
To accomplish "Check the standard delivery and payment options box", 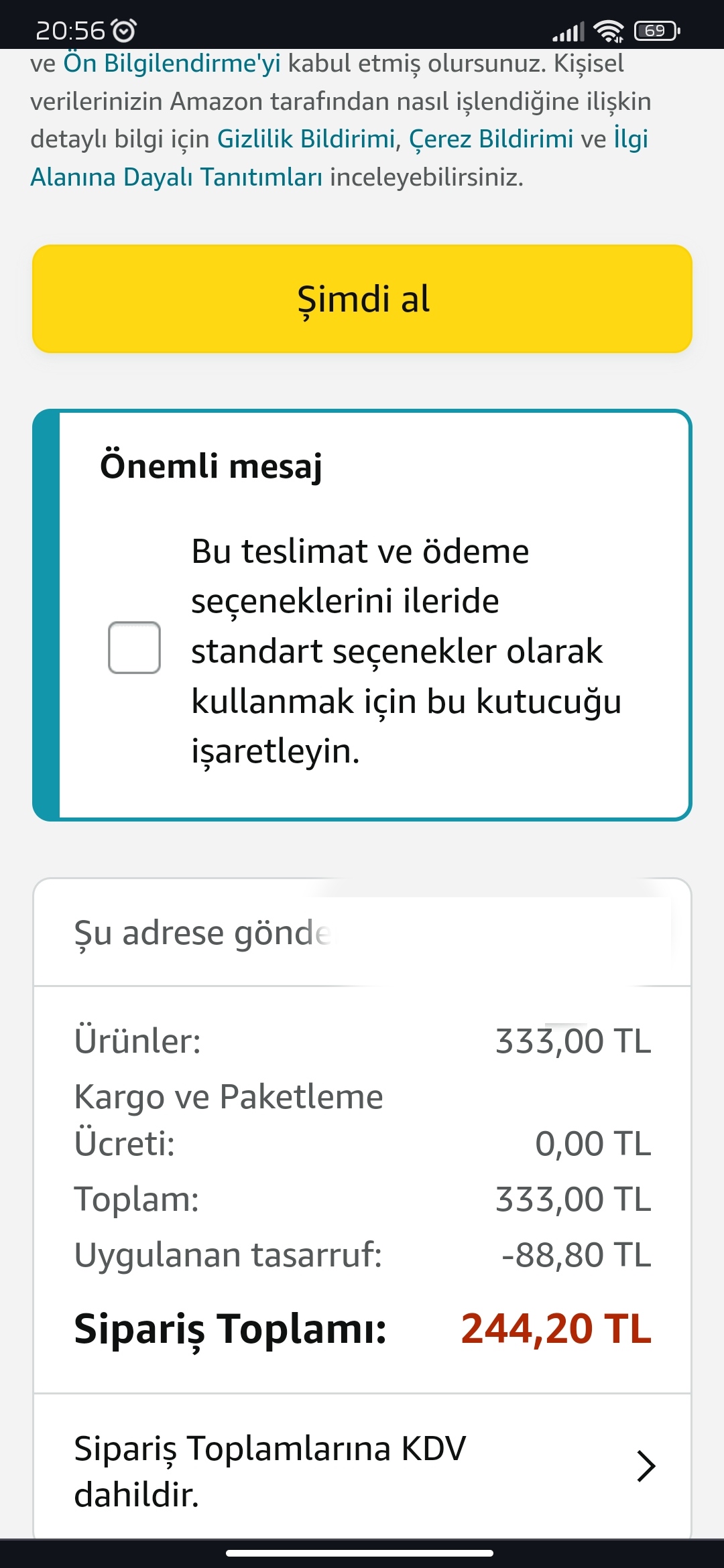I will tap(134, 647).
